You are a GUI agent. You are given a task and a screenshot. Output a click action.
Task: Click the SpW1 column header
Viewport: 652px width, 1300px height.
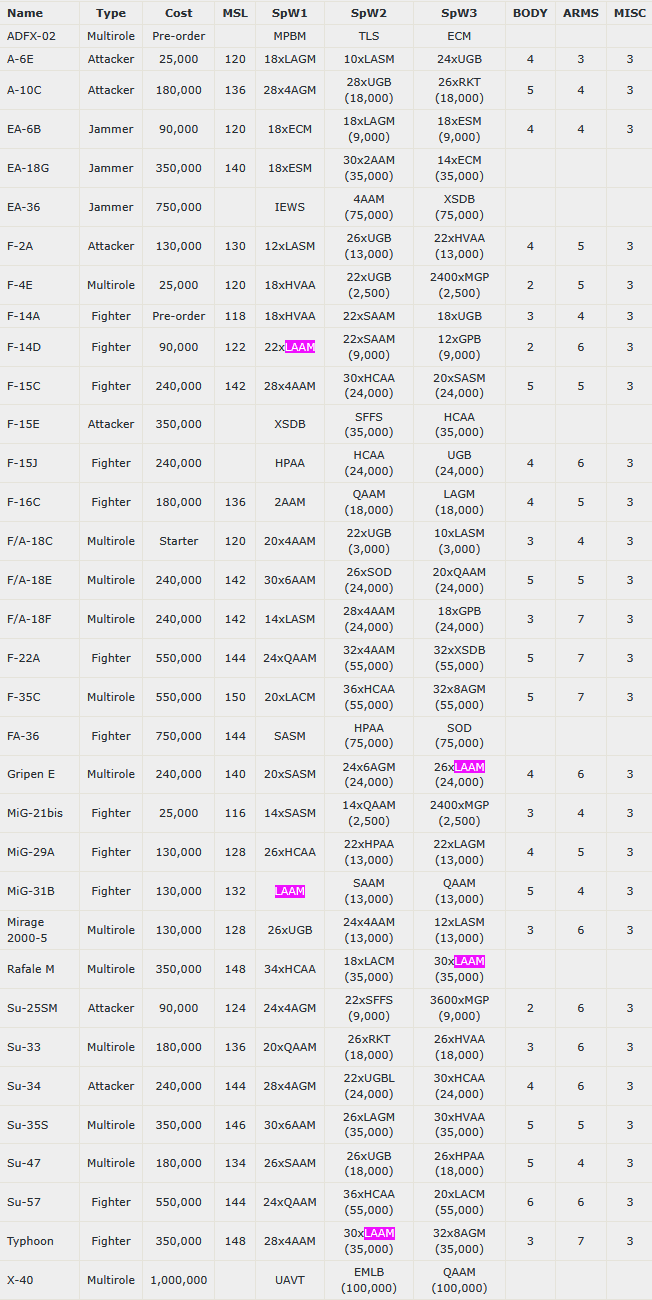click(290, 13)
